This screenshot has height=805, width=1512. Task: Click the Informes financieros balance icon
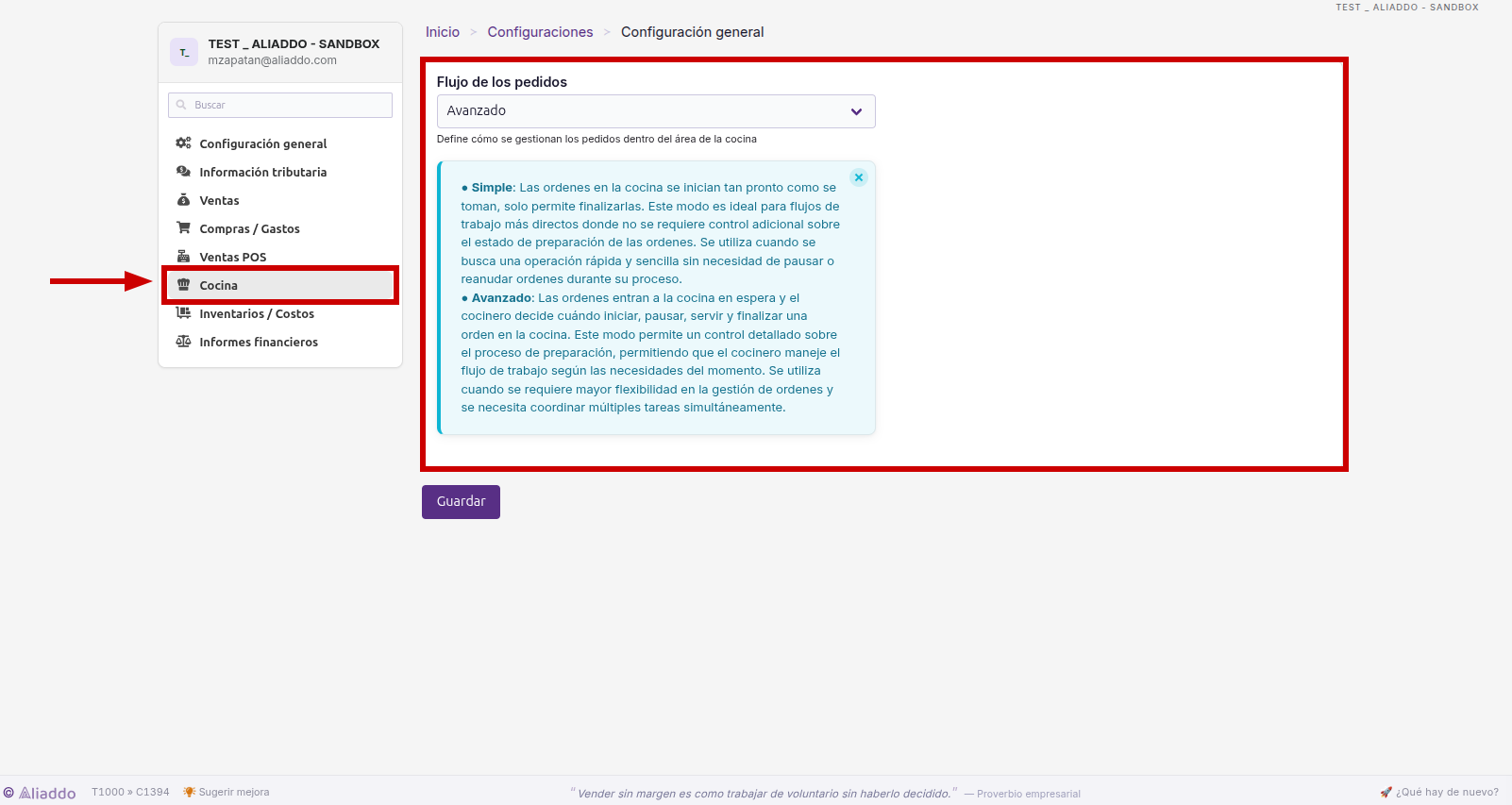pyautogui.click(x=183, y=342)
